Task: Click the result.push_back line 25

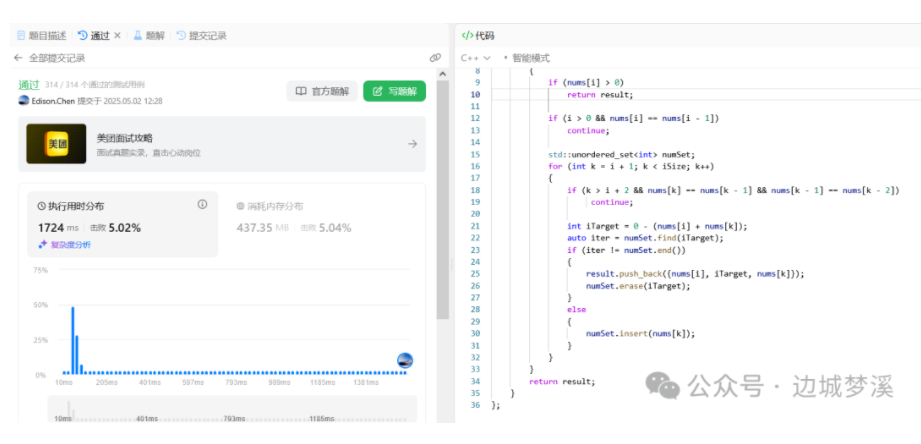Action: (x=695, y=274)
